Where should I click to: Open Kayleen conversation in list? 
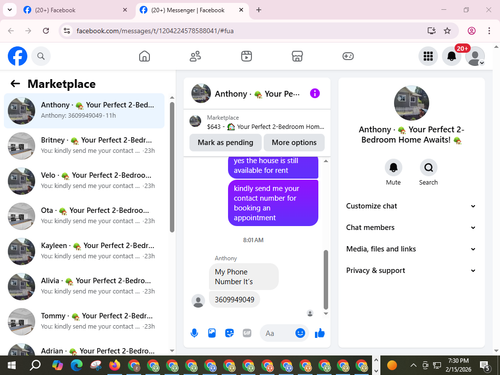click(x=84, y=251)
